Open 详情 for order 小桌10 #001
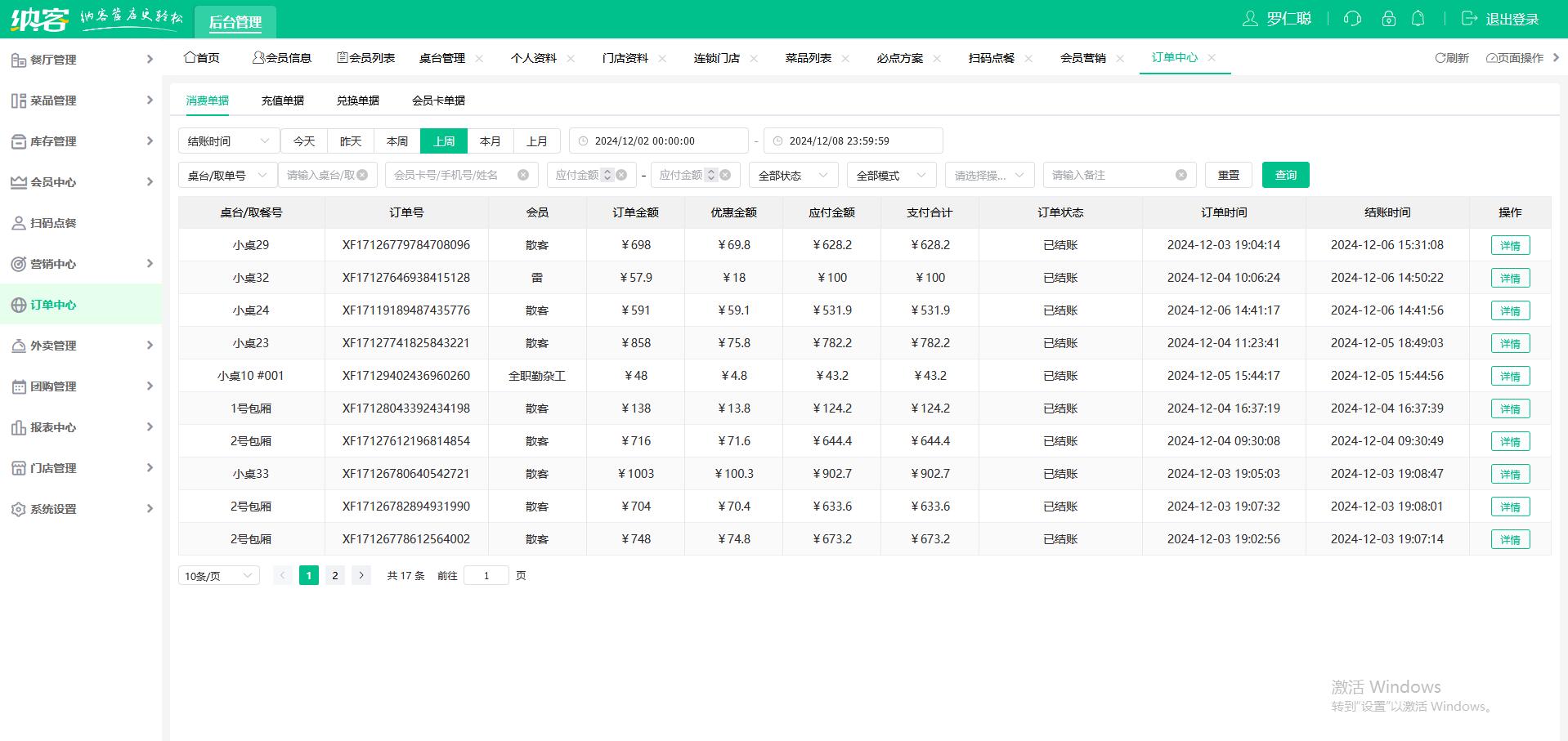This screenshot has height=741, width=1568. 1511,376
